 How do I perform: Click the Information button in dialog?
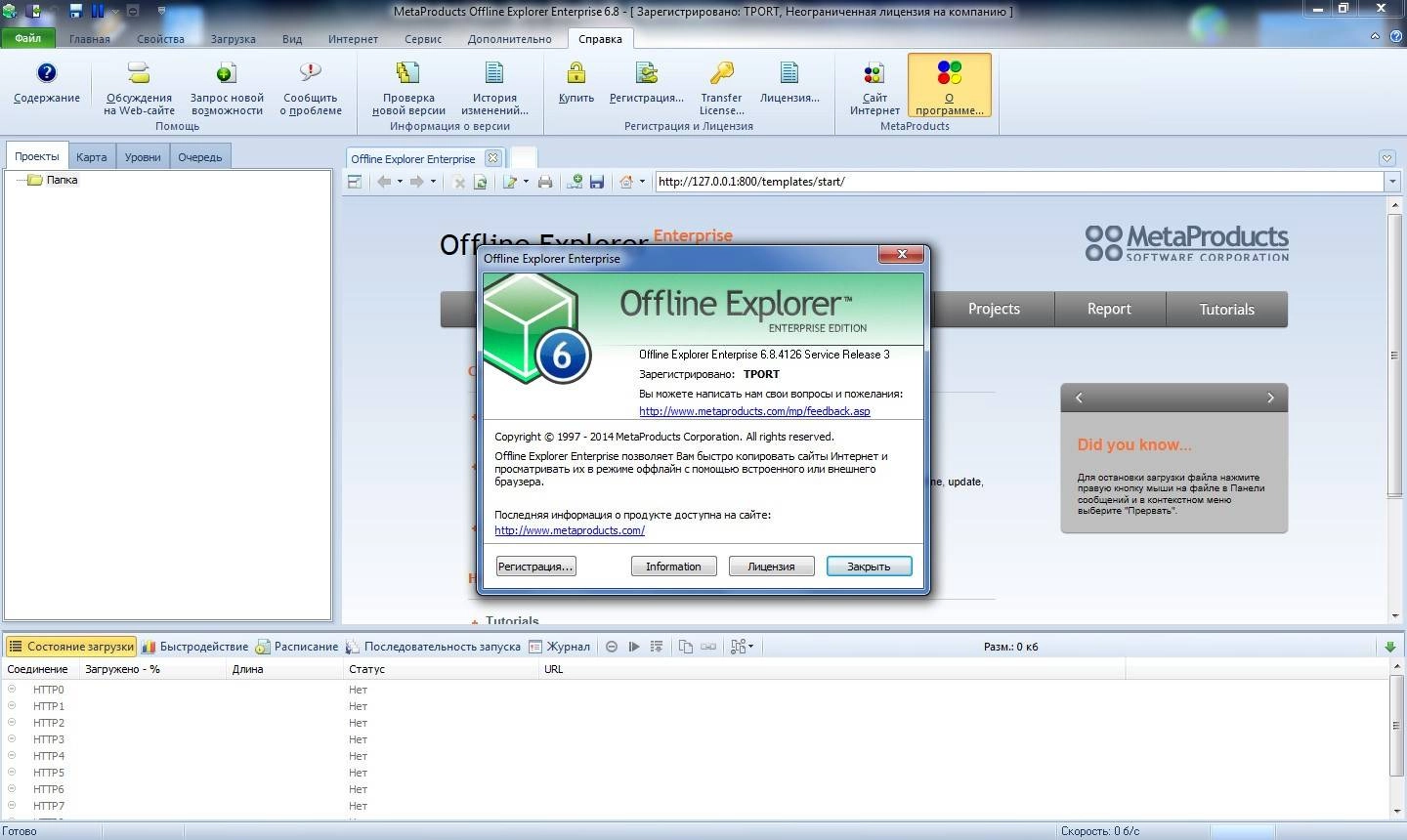pyautogui.click(x=673, y=567)
